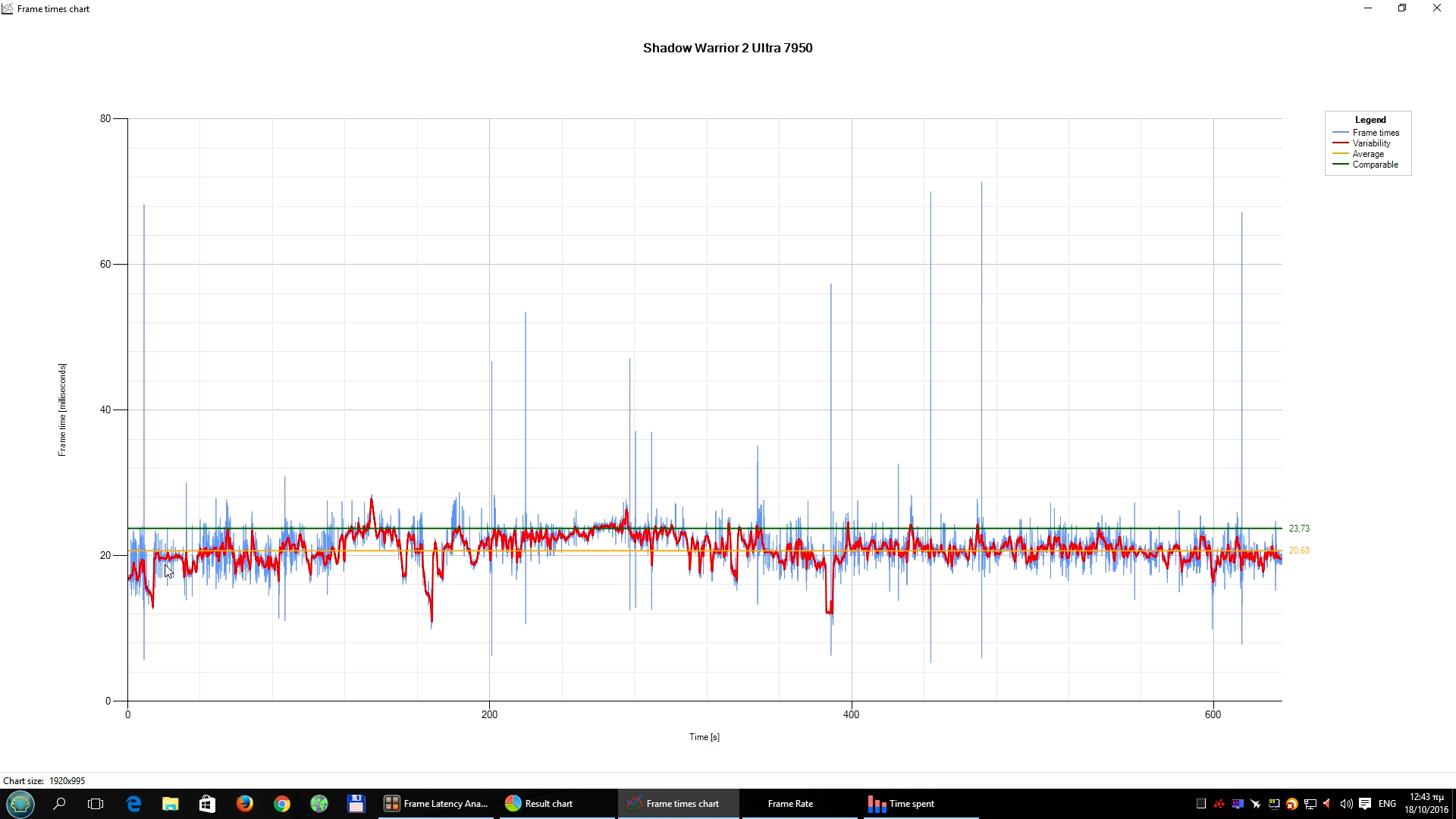Click the orange speaker tray icon

point(1327,804)
